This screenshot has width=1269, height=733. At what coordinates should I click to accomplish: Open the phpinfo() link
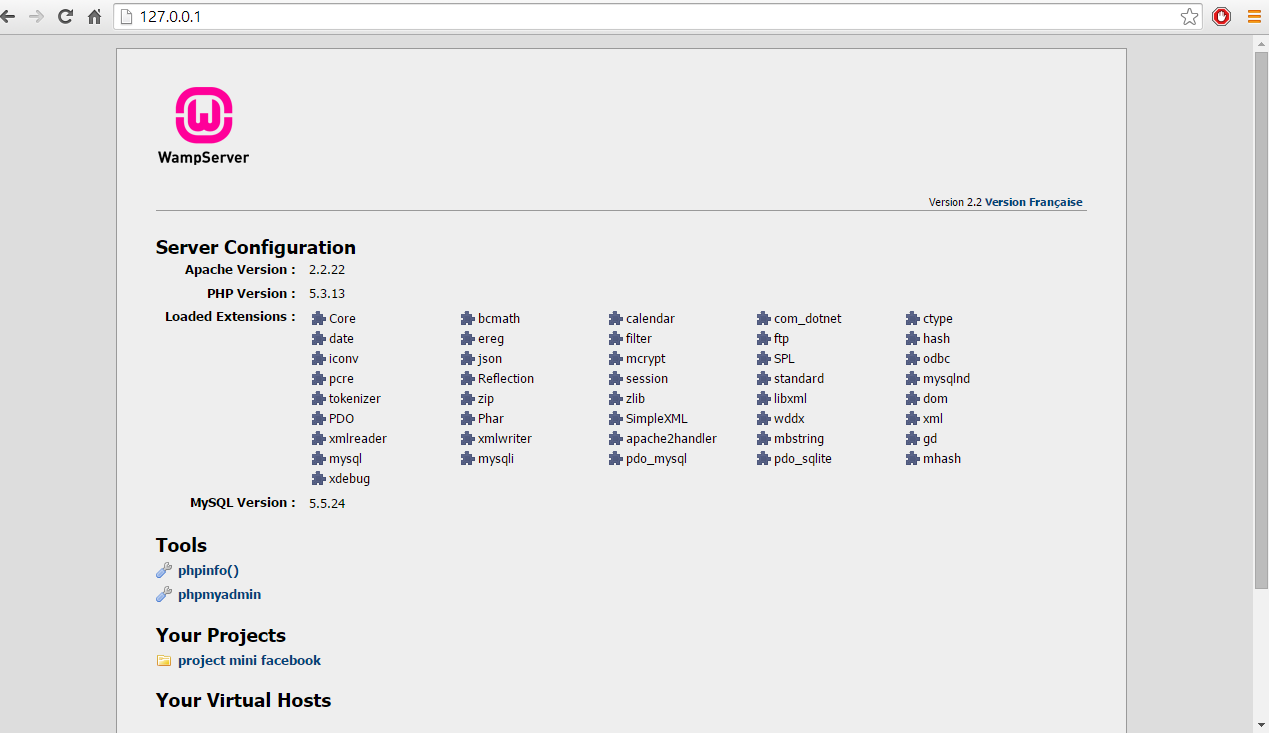(x=208, y=571)
